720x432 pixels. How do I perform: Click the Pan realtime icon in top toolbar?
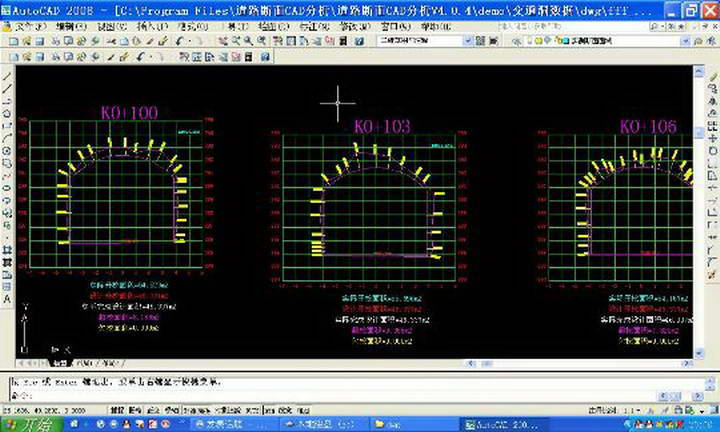pyautogui.click(x=224, y=41)
